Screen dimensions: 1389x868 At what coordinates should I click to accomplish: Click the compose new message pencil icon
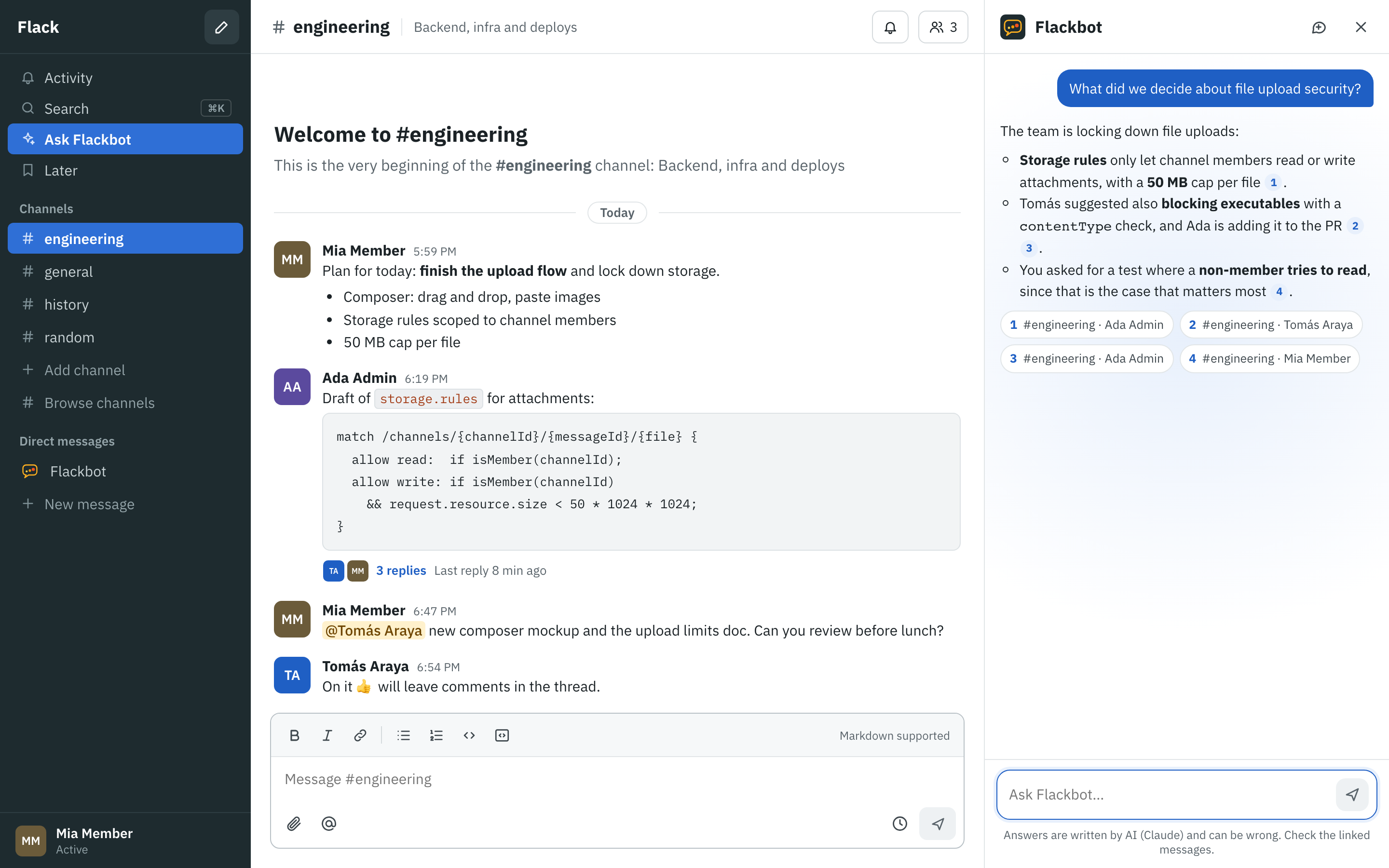(221, 27)
